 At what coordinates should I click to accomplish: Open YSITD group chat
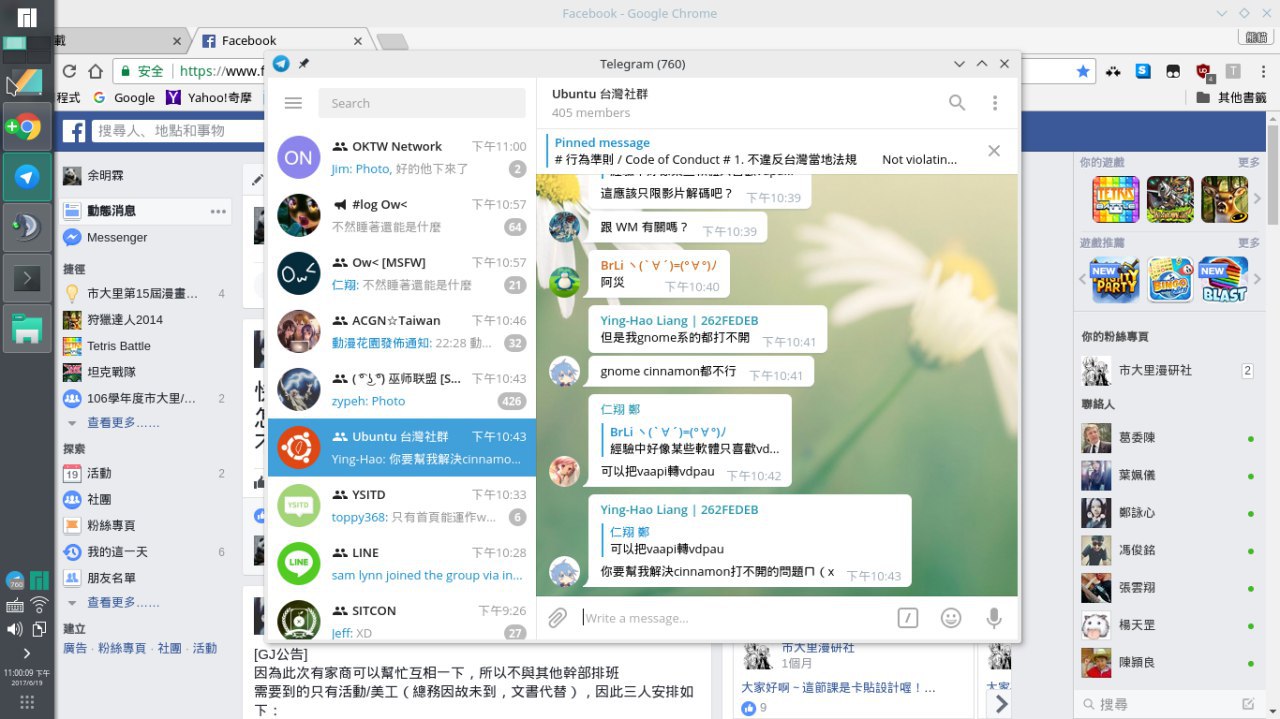402,505
